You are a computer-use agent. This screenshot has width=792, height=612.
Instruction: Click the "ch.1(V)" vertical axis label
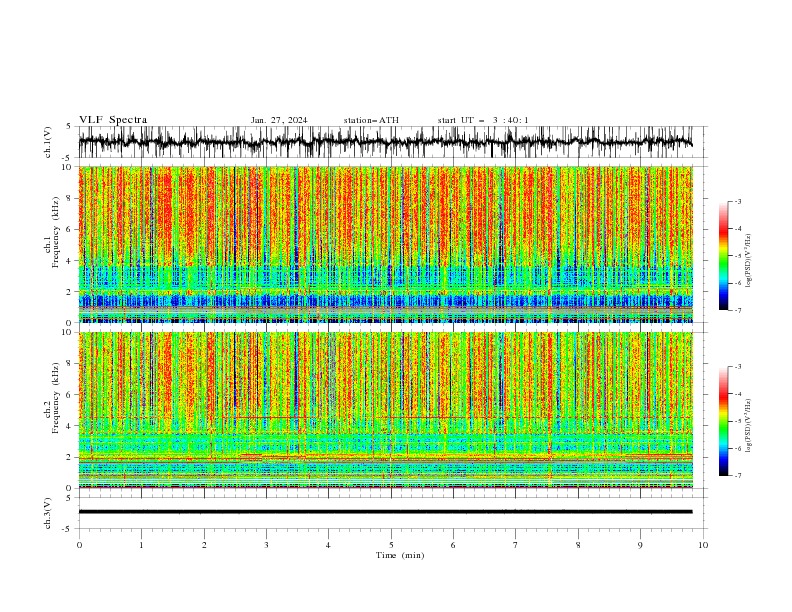(48, 142)
